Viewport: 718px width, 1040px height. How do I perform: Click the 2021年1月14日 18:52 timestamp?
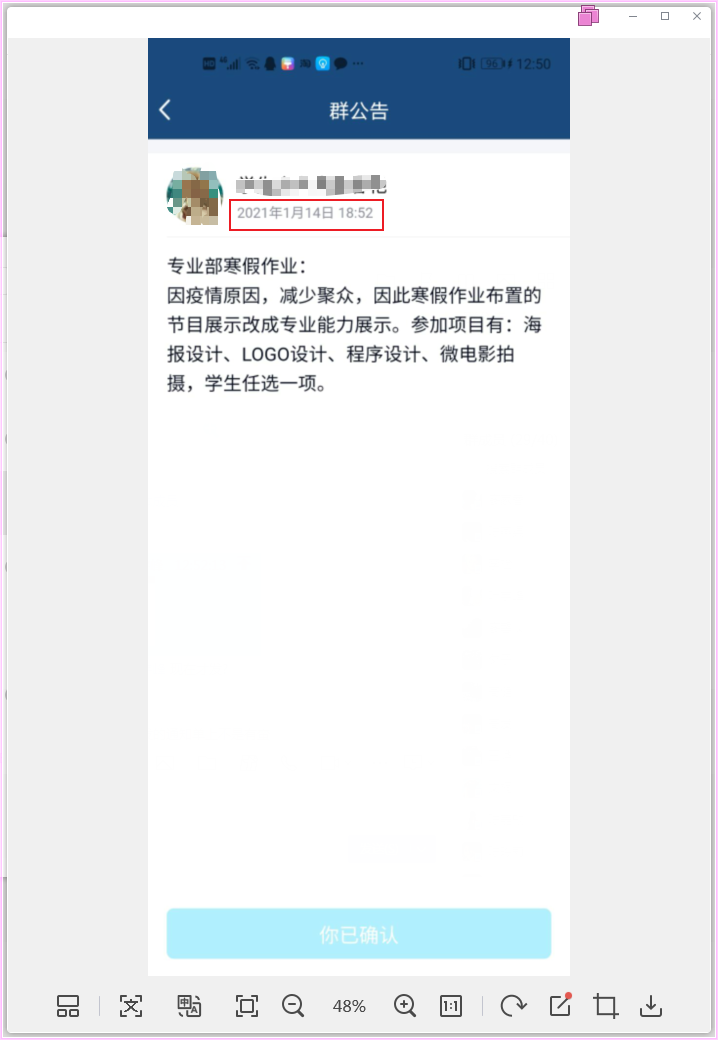tap(305, 213)
